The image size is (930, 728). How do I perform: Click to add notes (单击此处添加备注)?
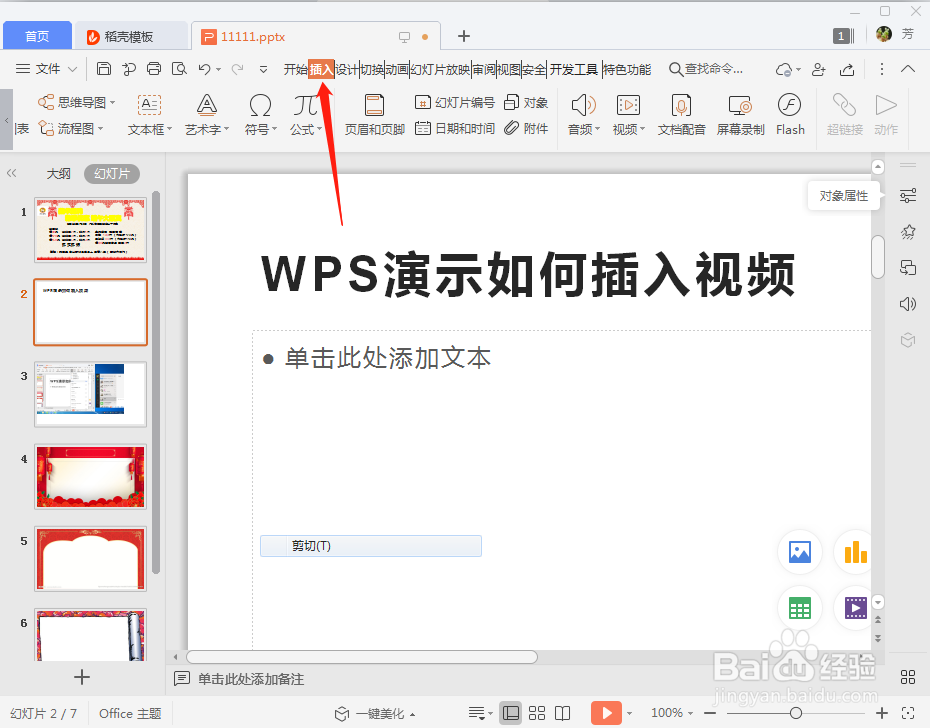[251, 679]
